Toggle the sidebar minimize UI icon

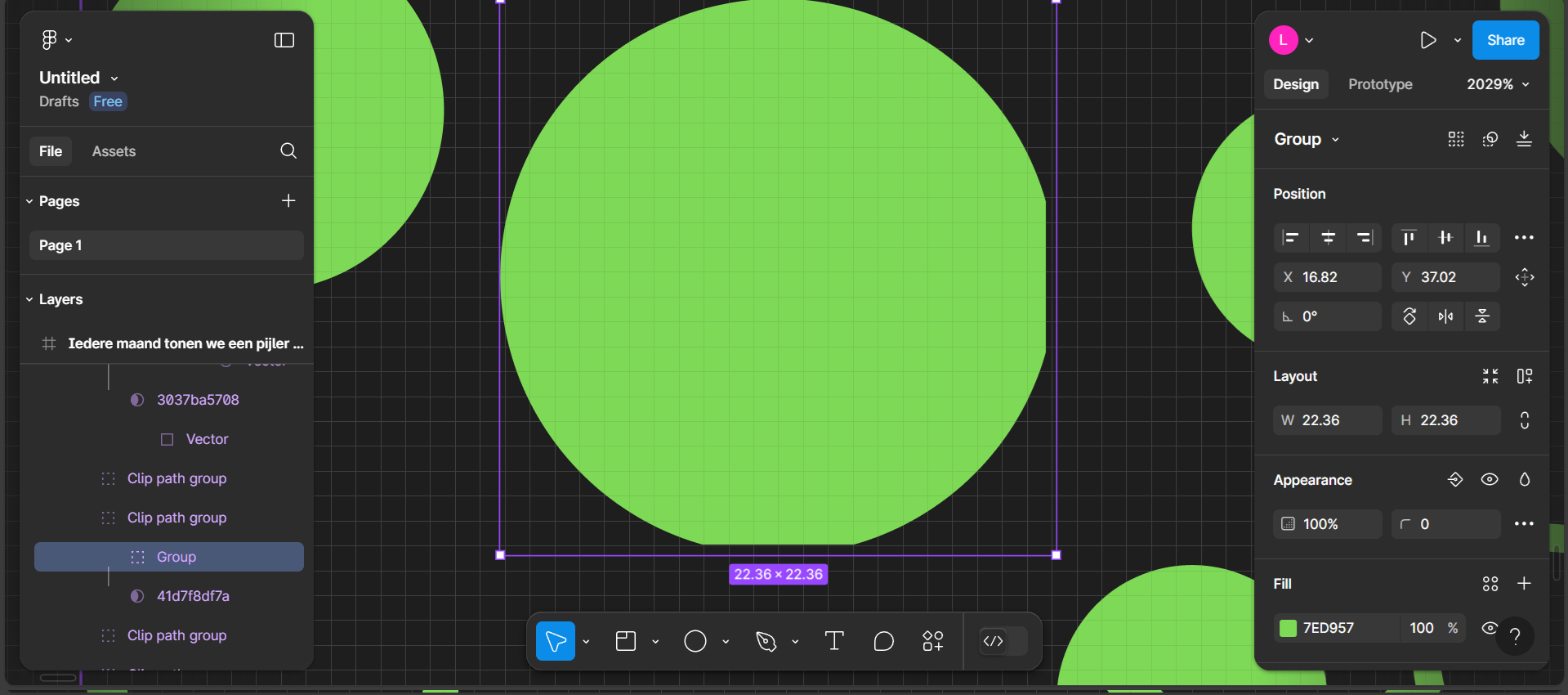[x=284, y=40]
